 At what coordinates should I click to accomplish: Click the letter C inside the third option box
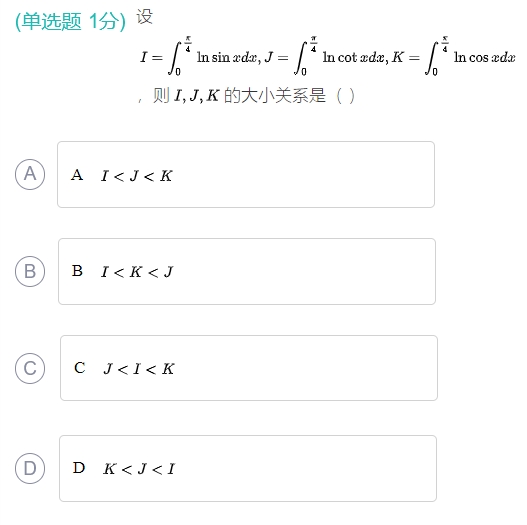[x=80, y=368]
